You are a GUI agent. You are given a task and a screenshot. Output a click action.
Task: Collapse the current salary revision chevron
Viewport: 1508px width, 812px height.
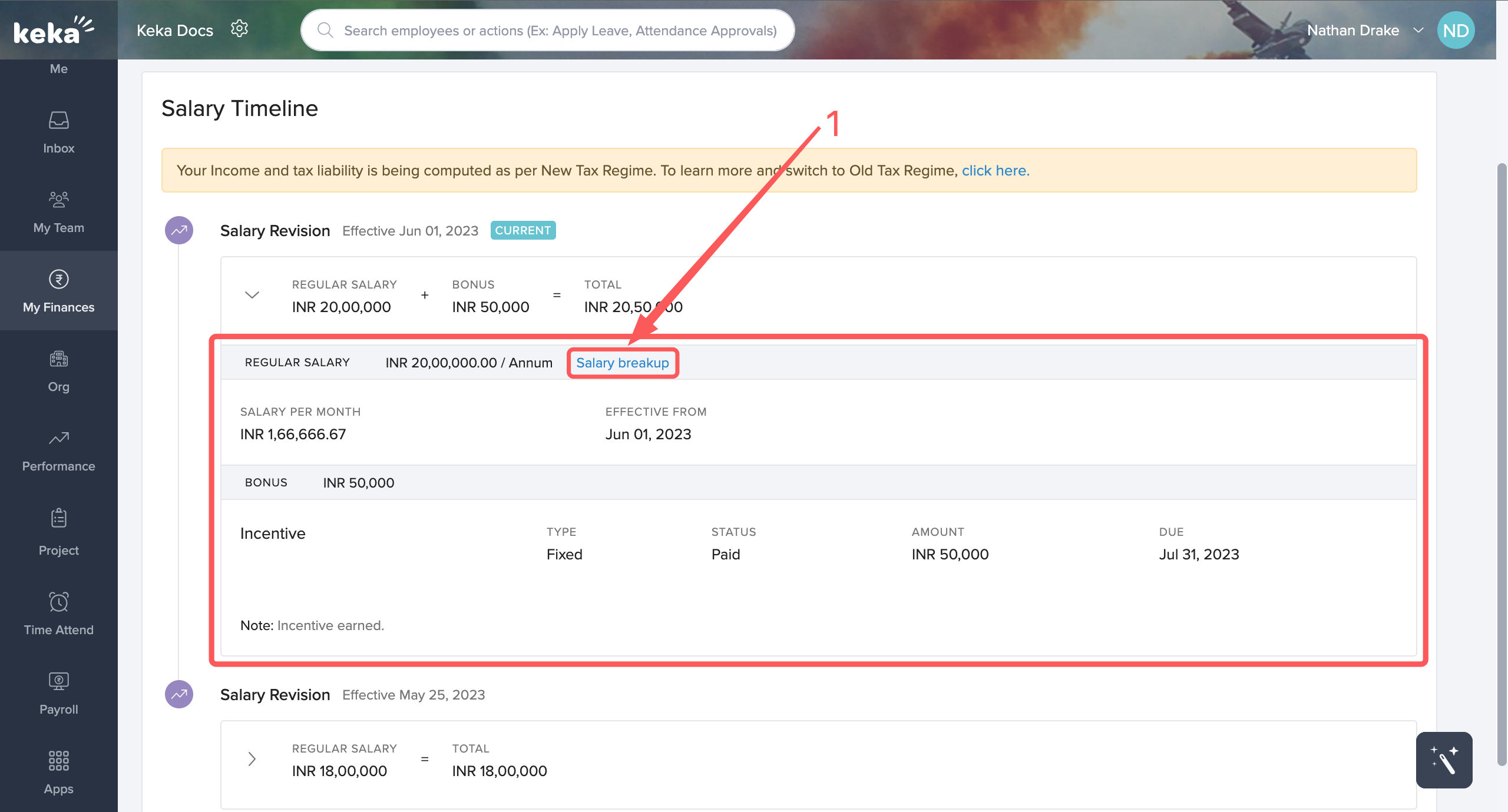[252, 295]
